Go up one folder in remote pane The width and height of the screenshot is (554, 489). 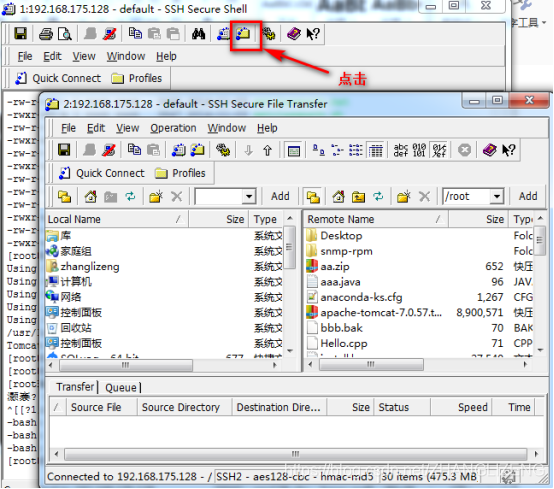358,197
